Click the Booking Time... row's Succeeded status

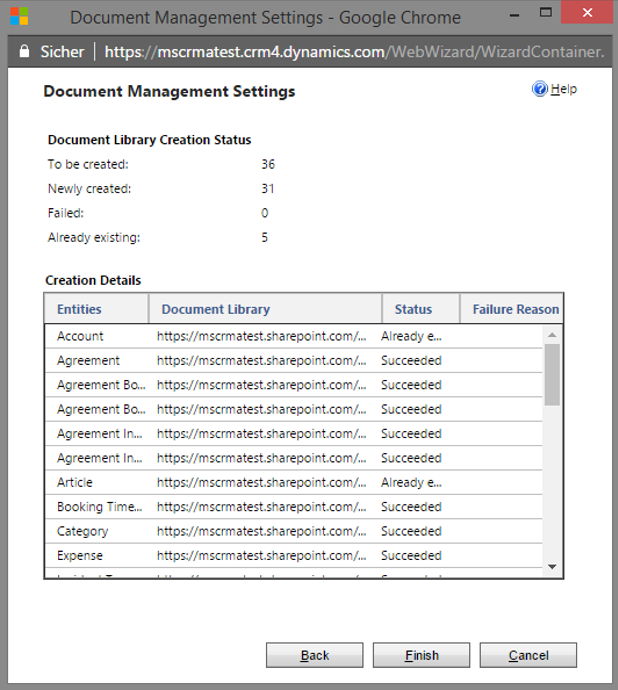point(411,506)
